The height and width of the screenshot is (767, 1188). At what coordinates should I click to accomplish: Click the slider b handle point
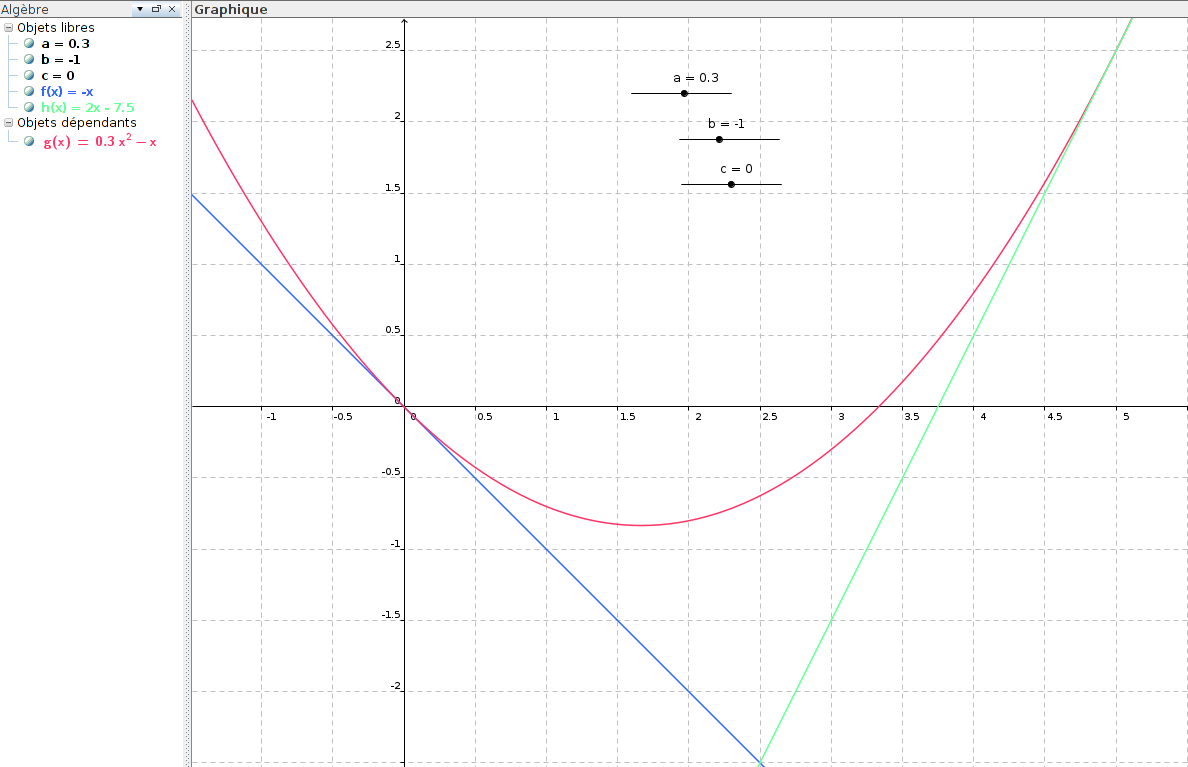point(719,139)
